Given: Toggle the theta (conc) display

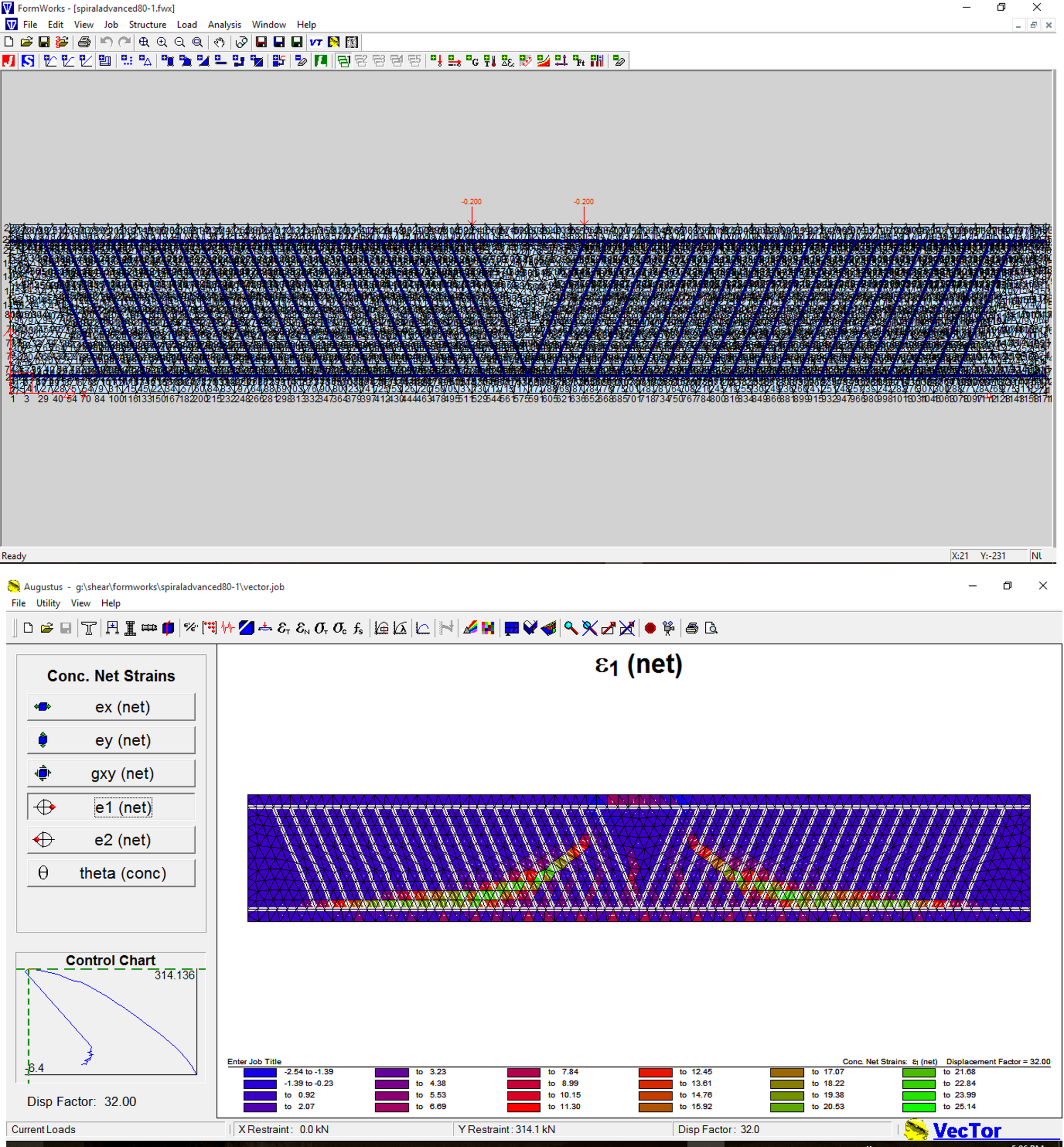Looking at the screenshot, I should 111,873.
